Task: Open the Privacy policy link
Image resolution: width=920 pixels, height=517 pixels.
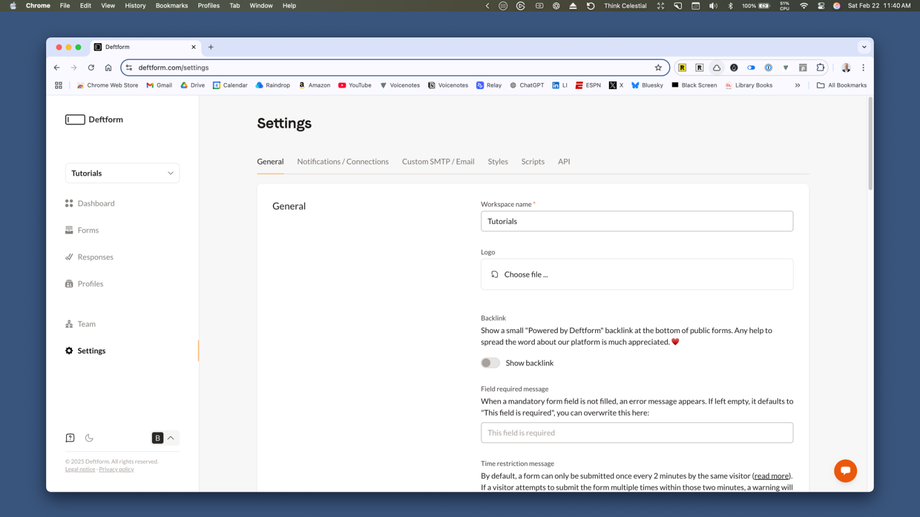Action: (116, 469)
